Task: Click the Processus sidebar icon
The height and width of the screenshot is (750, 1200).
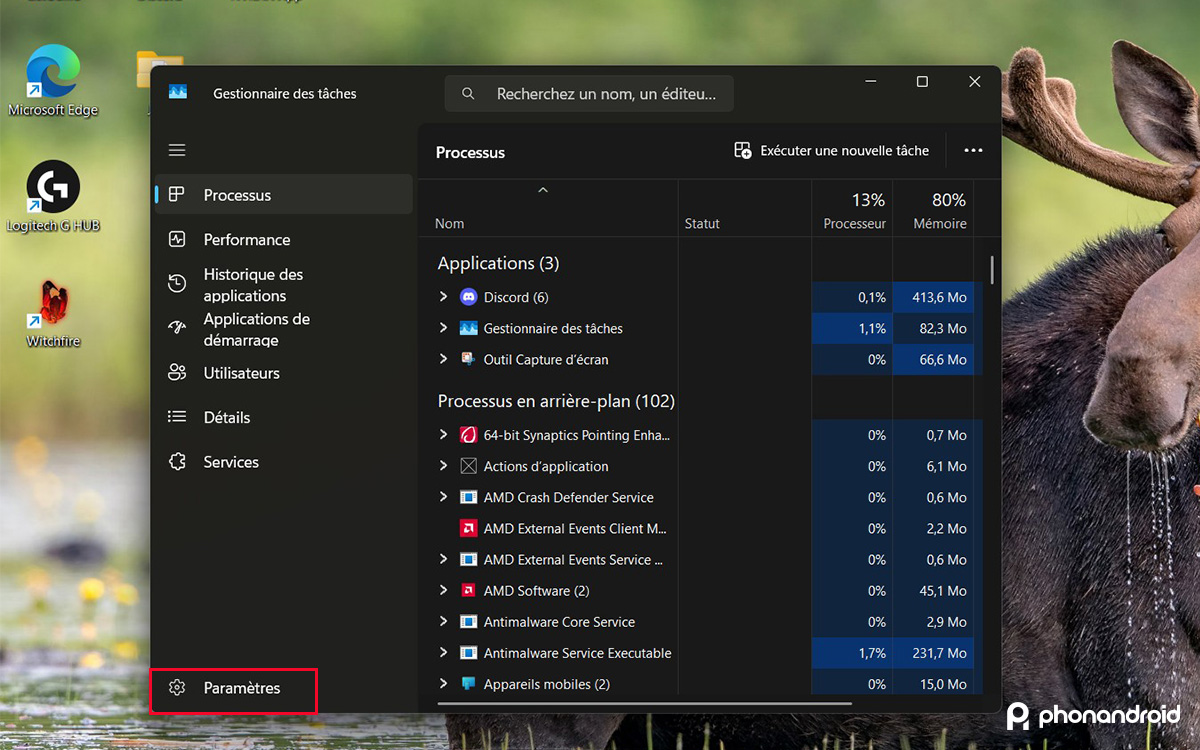Action: click(177, 194)
